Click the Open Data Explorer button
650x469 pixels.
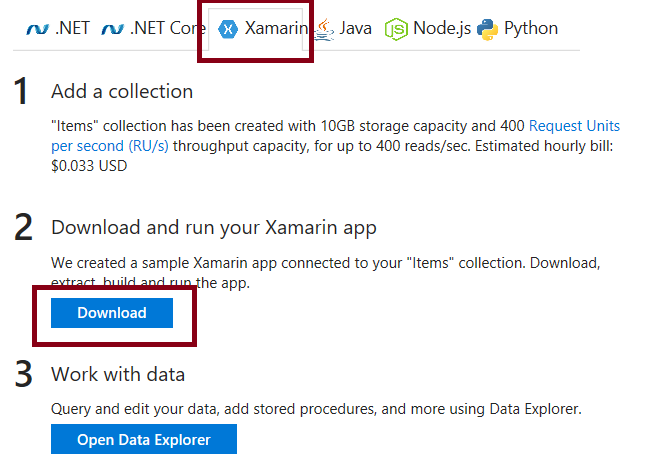pos(144,440)
